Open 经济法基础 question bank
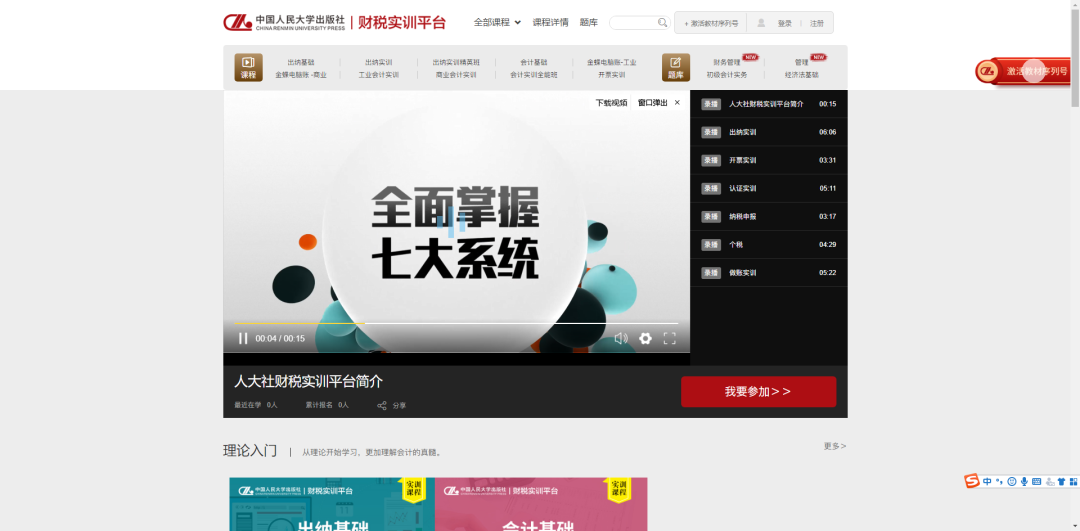This screenshot has height=531, width=1080. 802,75
